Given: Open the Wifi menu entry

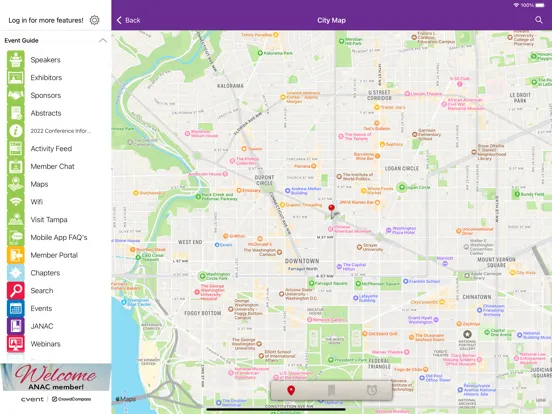Looking at the screenshot, I should [x=37, y=202].
